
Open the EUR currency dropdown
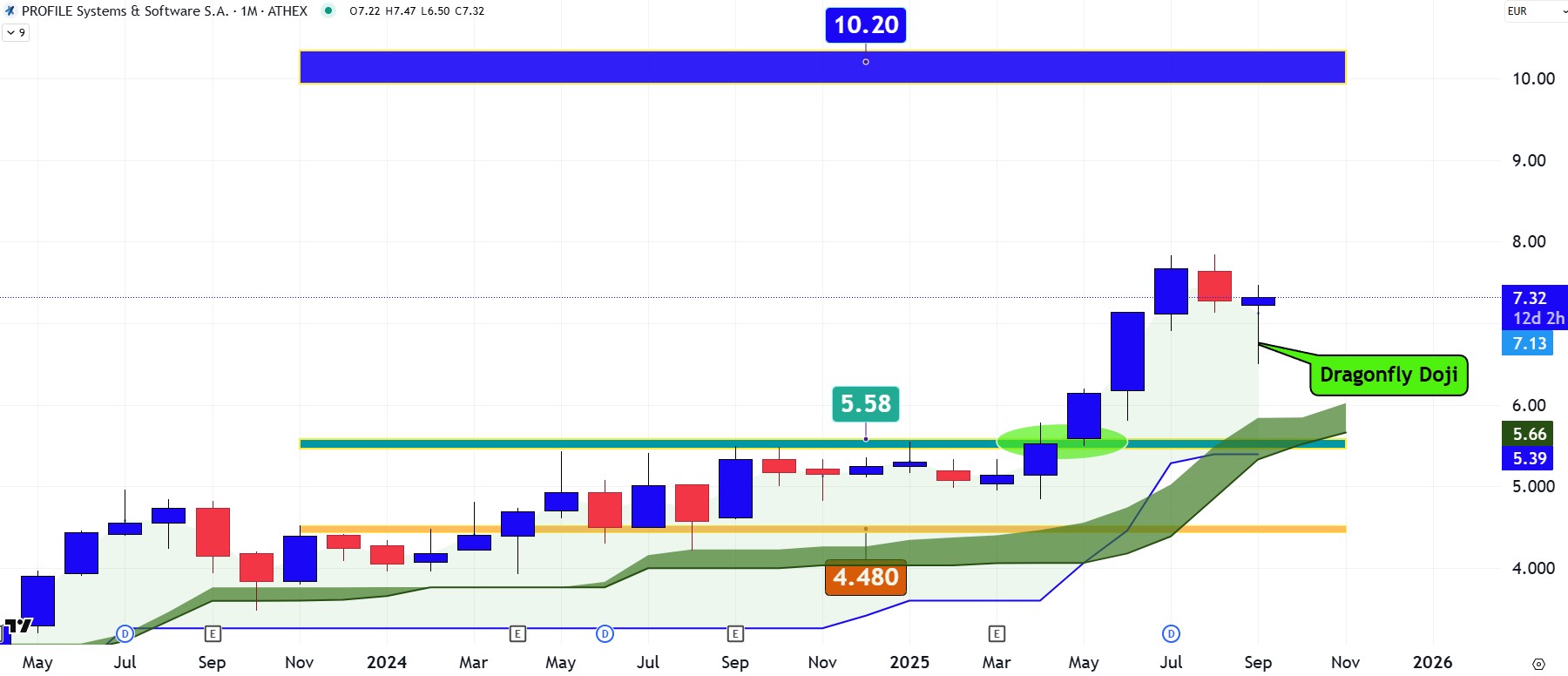[x=1535, y=11]
